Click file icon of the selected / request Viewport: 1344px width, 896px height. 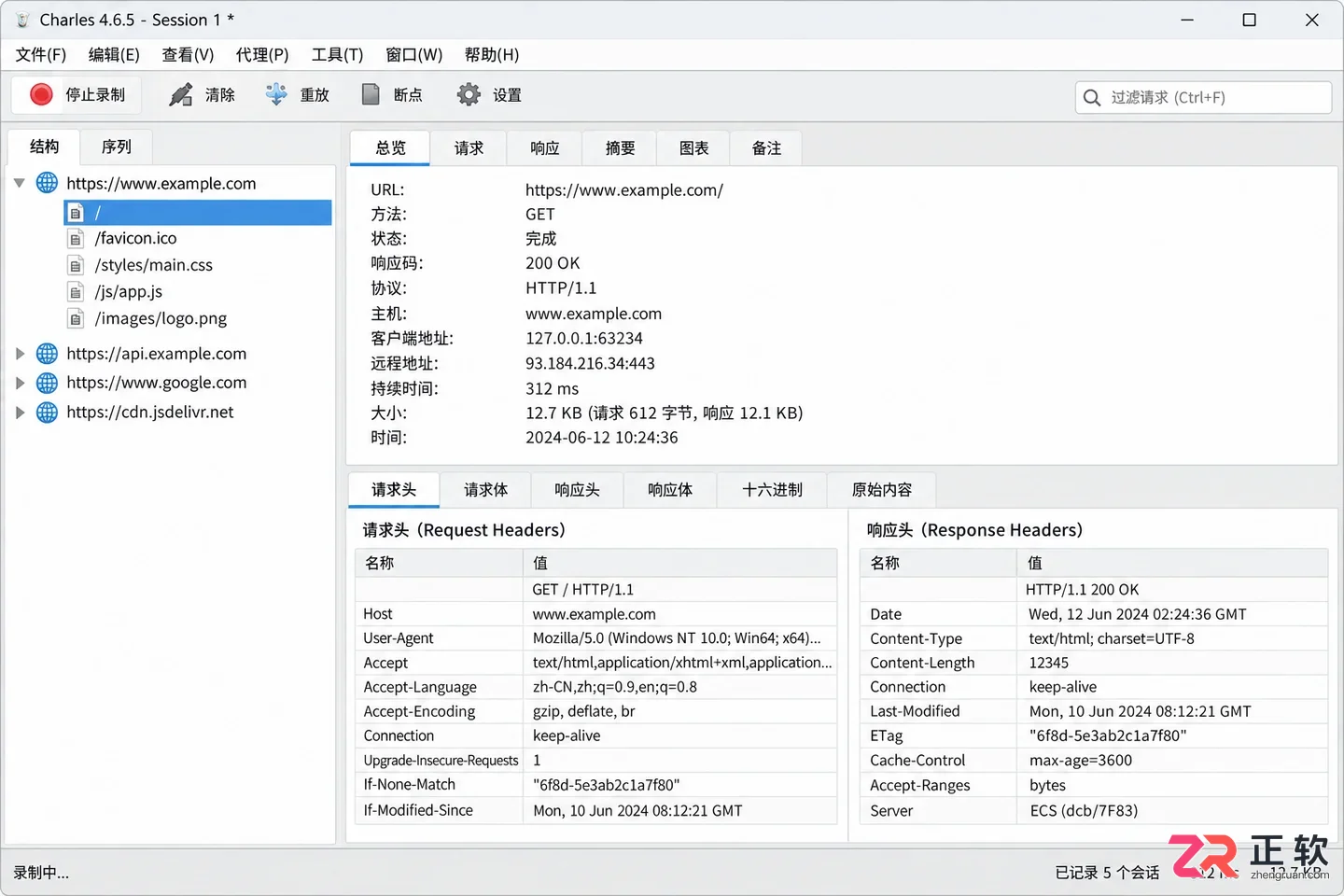(x=77, y=213)
